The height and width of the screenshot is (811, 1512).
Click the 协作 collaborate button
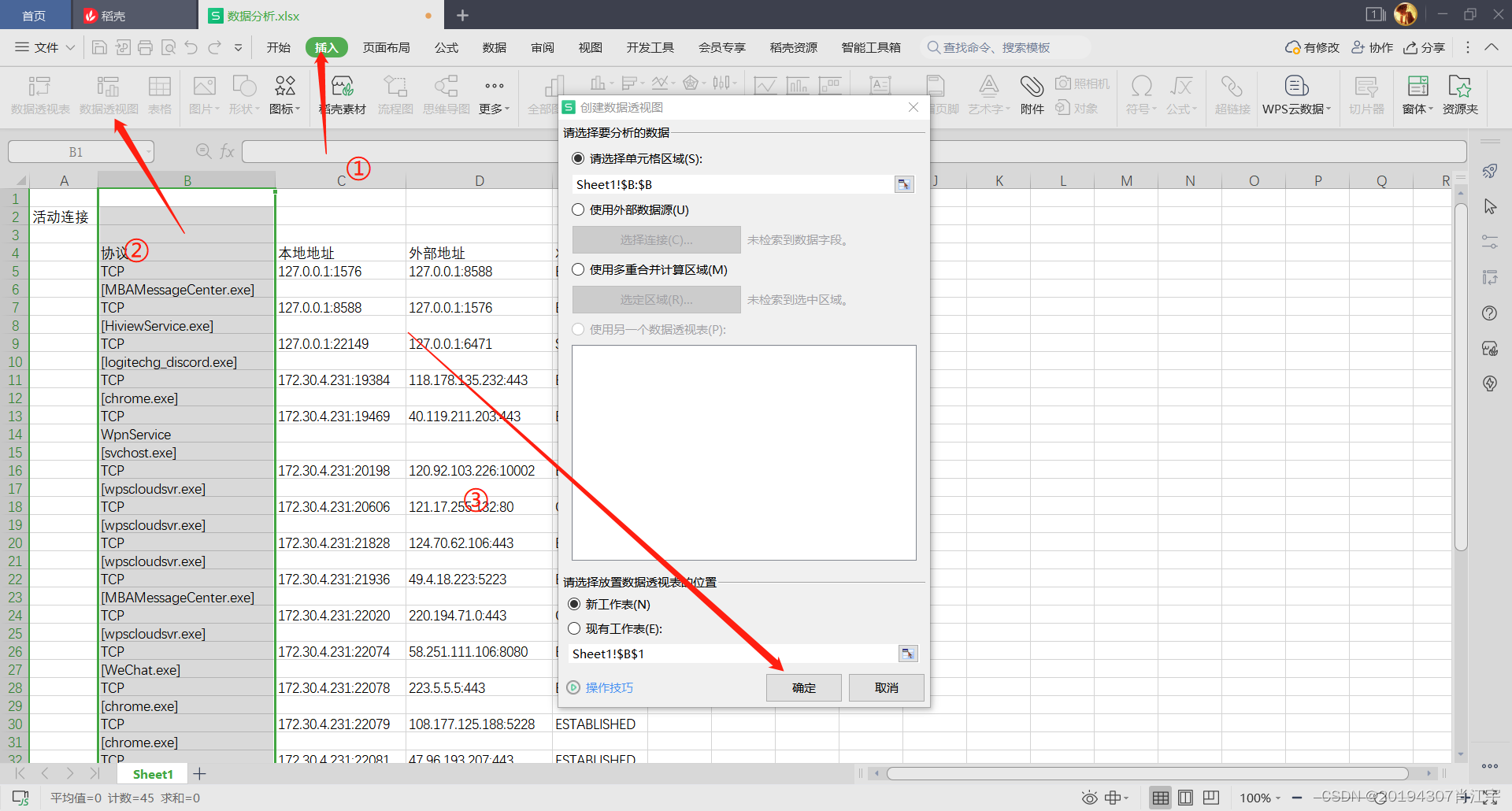click(1372, 47)
